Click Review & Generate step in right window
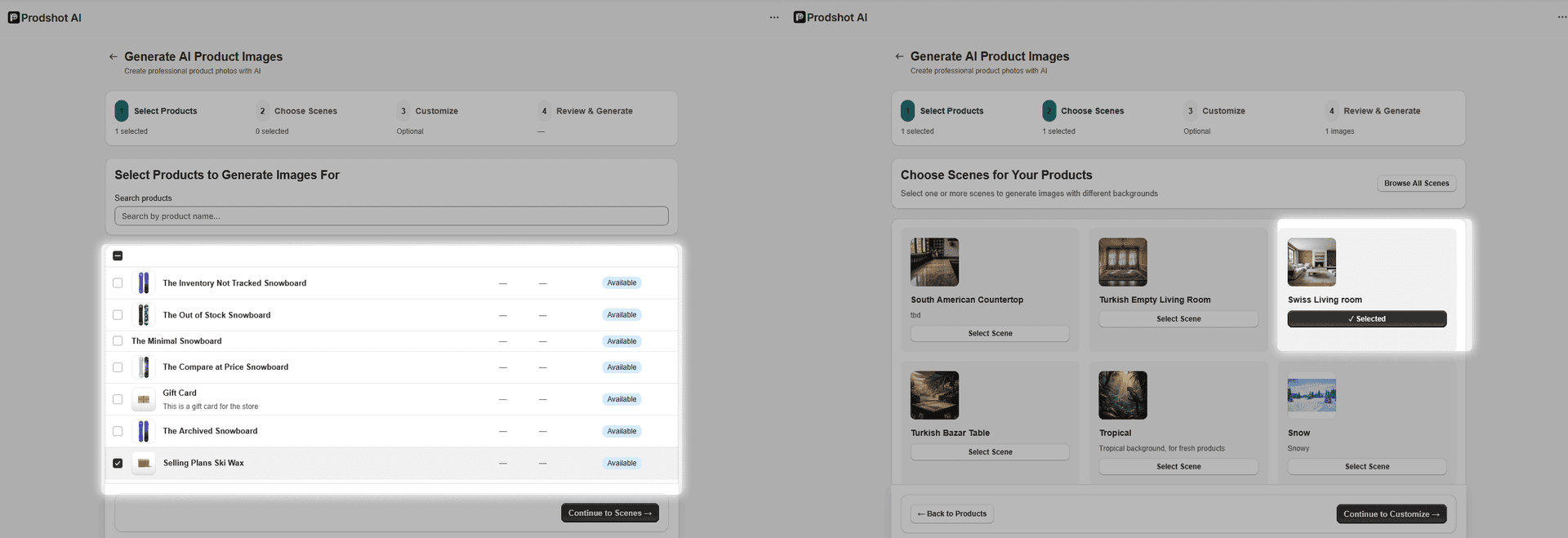This screenshot has height=538, width=1568. (x=1373, y=111)
